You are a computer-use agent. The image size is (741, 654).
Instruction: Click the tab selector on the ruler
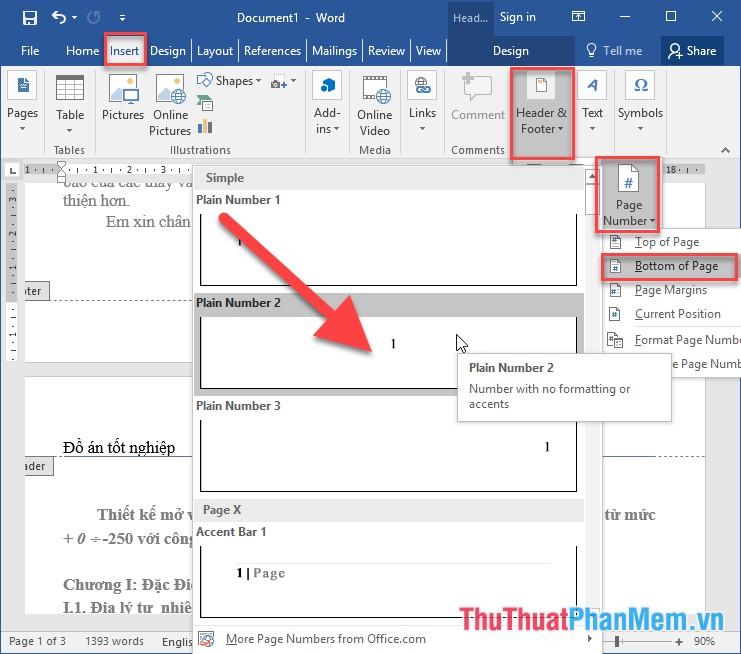[x=13, y=170]
